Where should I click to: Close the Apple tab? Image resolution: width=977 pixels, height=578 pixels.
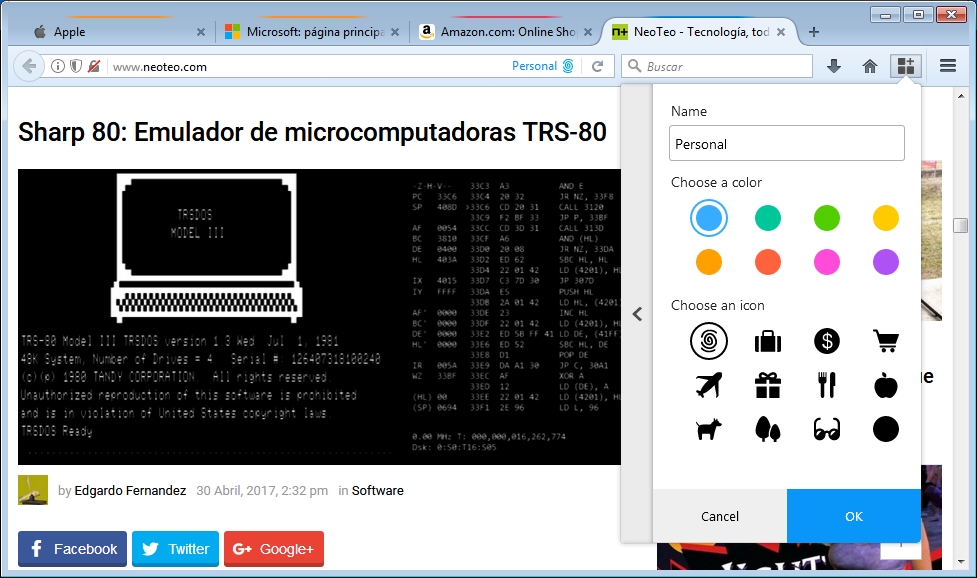pyautogui.click(x=201, y=32)
